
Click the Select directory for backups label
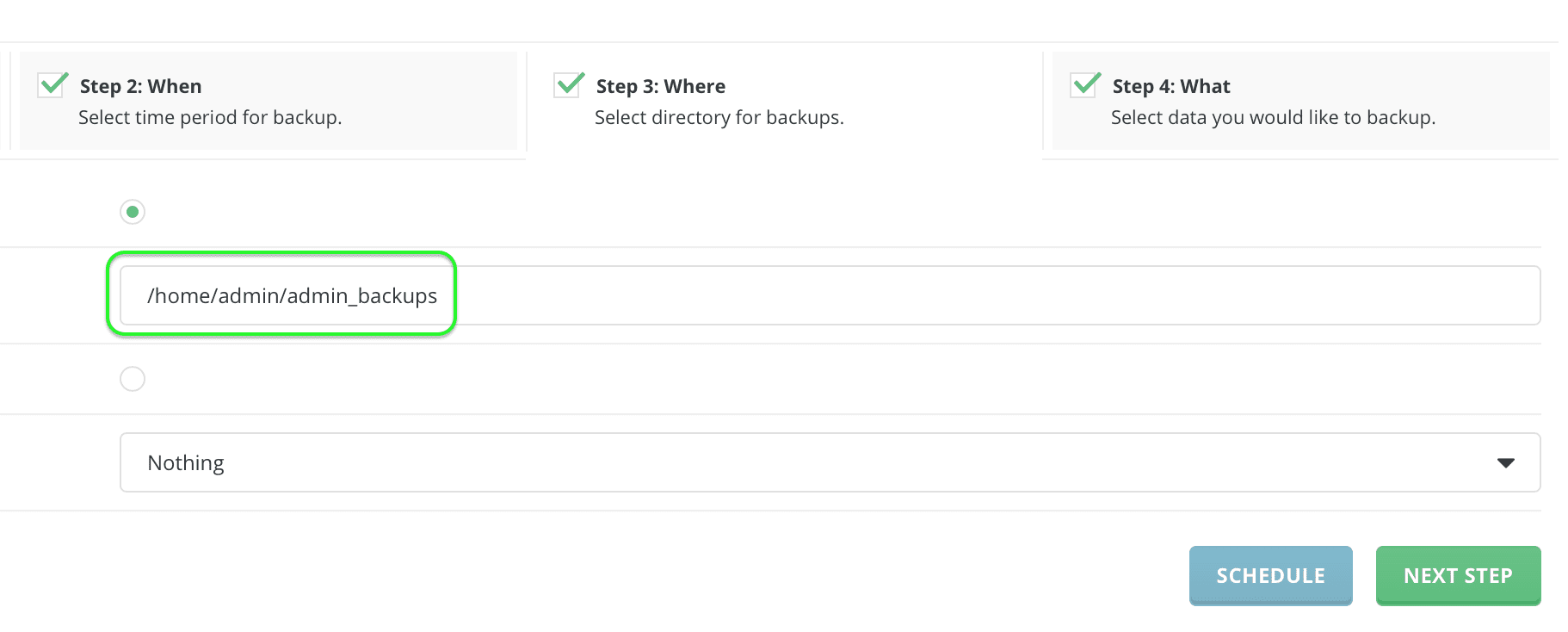pos(719,117)
